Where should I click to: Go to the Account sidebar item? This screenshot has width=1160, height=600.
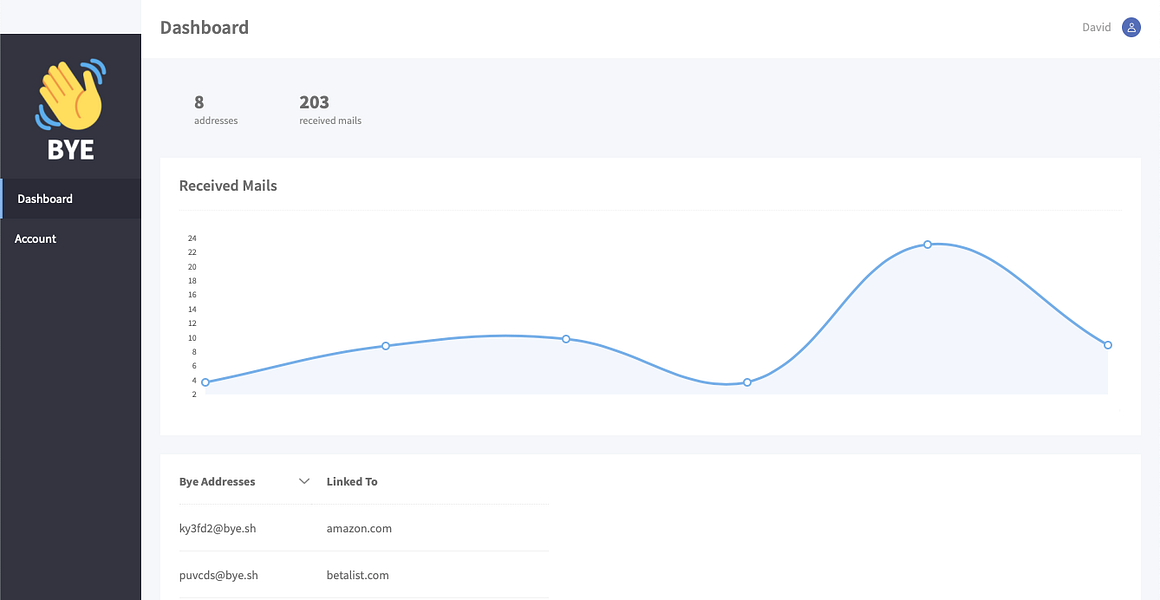[x=70, y=238]
